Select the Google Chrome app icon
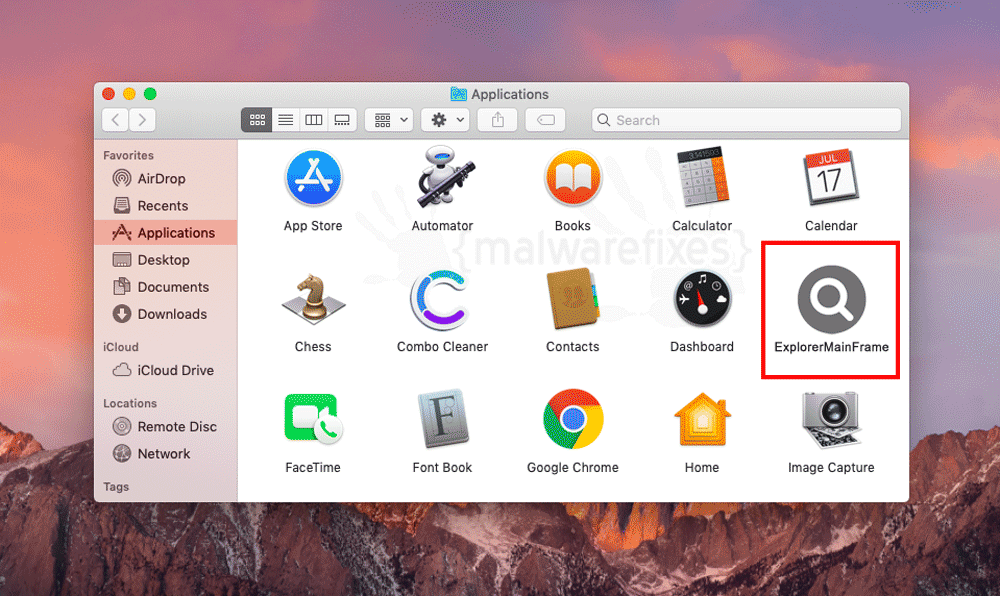1000x596 pixels. [573, 419]
